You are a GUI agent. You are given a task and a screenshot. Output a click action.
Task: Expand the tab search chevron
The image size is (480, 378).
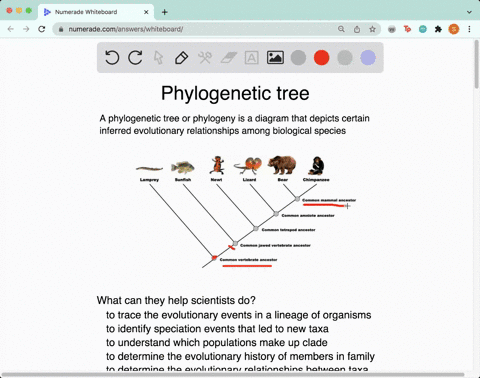469,12
